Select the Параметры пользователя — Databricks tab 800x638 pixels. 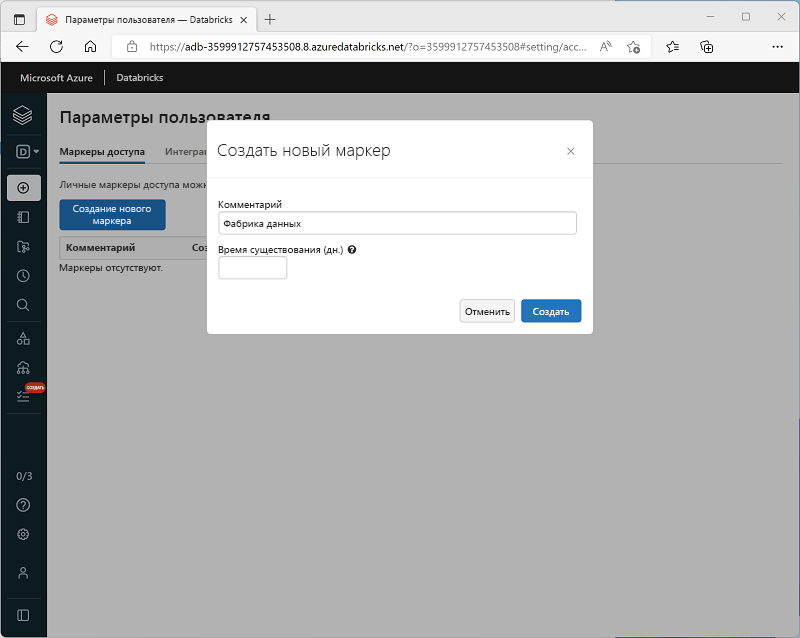coord(146,20)
